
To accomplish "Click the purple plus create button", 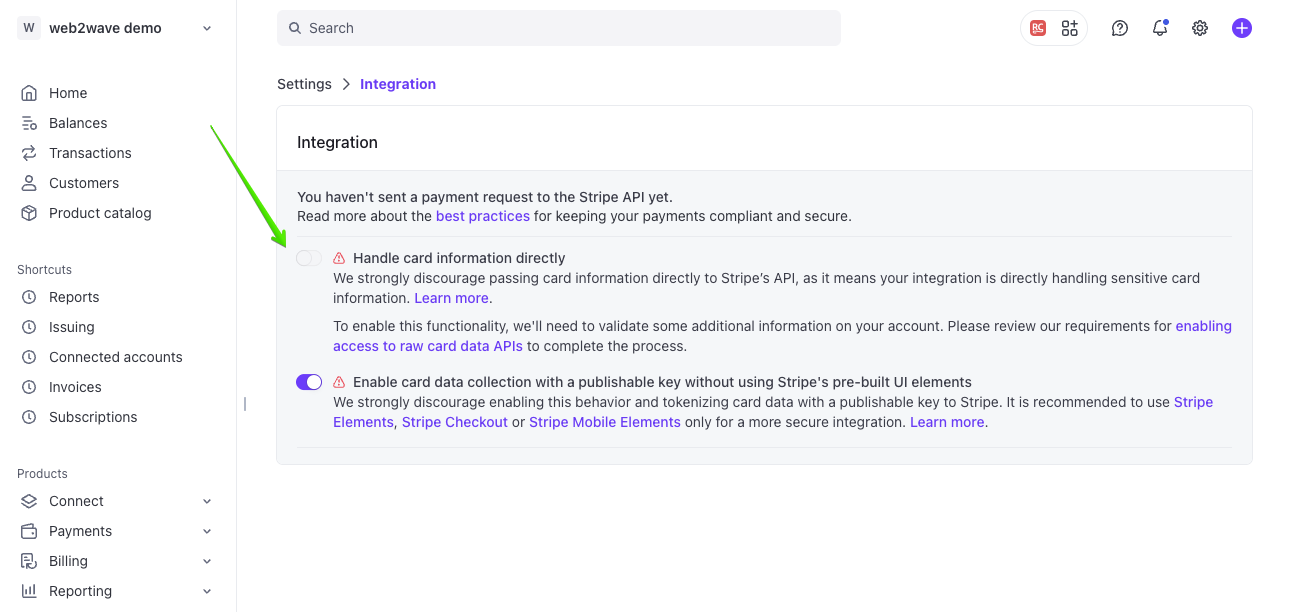I will click(x=1242, y=28).
